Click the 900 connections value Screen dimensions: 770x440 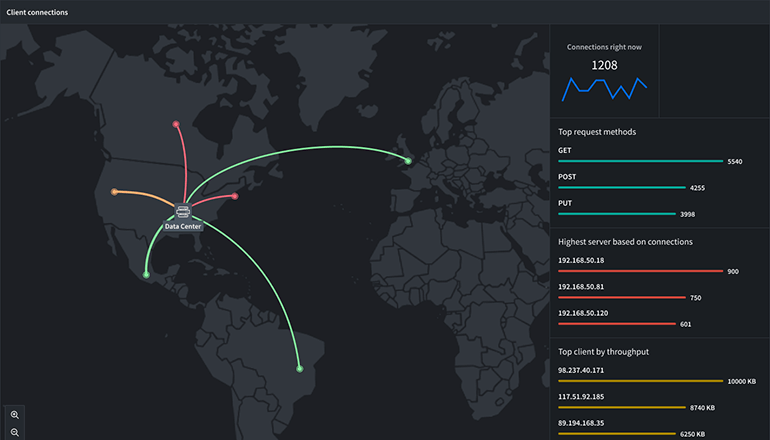733,272
